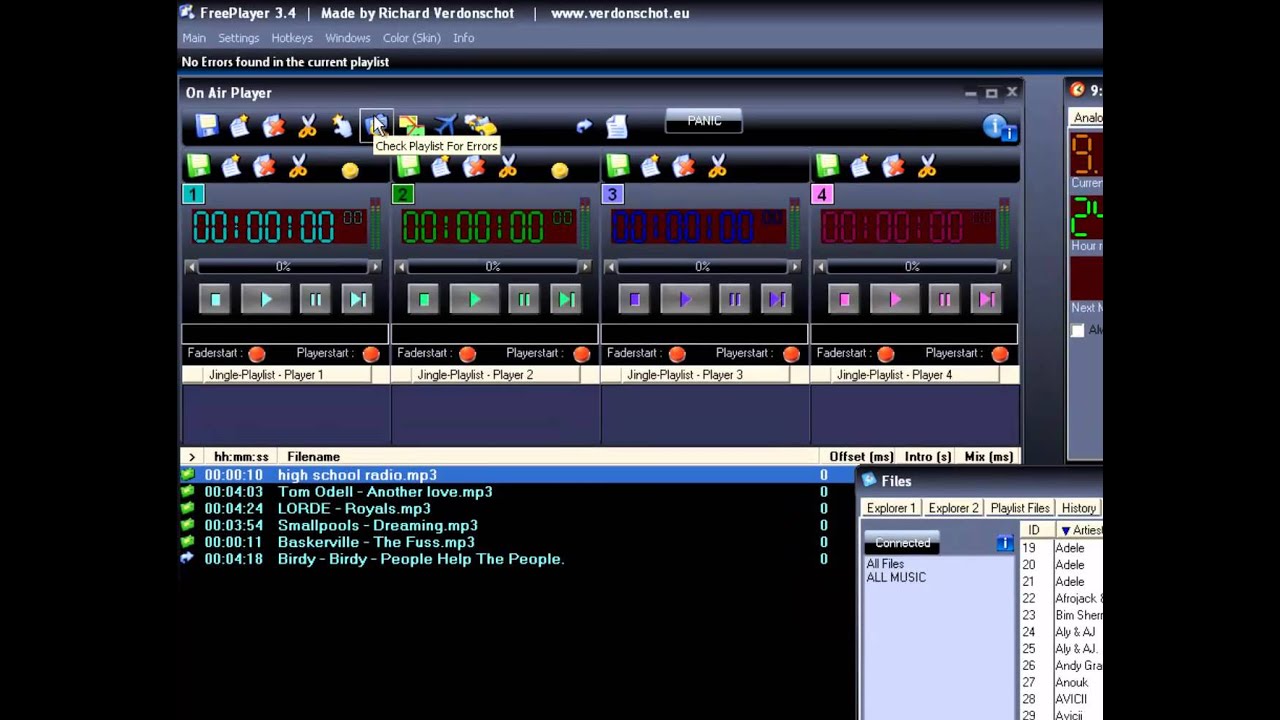
Task: Click Player 3 delete page icon
Action: [684, 166]
